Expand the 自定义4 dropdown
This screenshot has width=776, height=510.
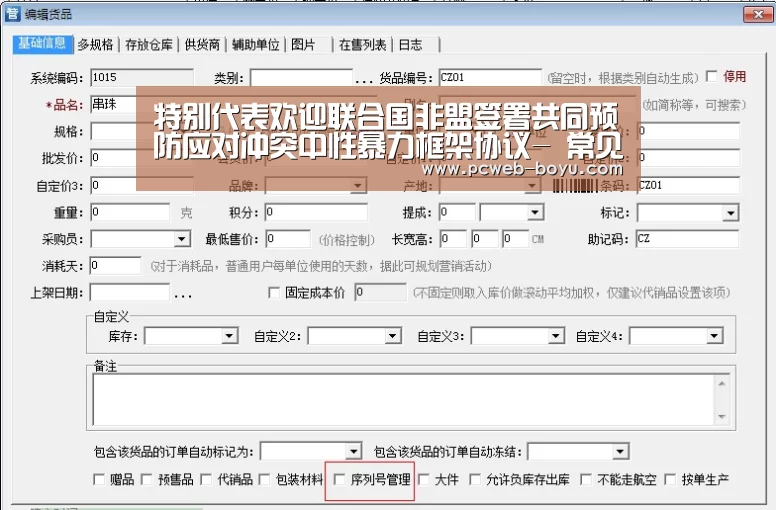click(x=714, y=336)
